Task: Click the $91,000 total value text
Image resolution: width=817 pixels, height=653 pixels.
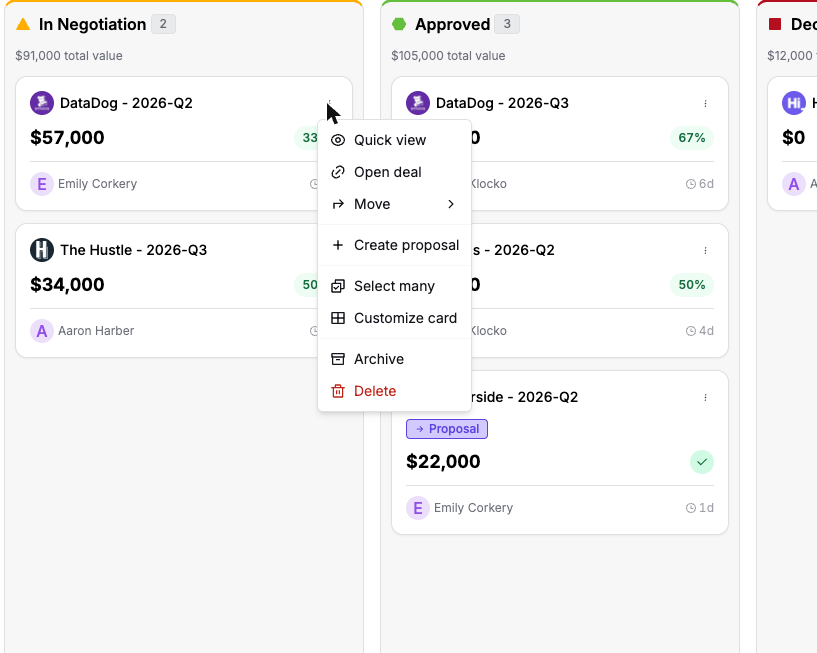Action: pos(69,56)
